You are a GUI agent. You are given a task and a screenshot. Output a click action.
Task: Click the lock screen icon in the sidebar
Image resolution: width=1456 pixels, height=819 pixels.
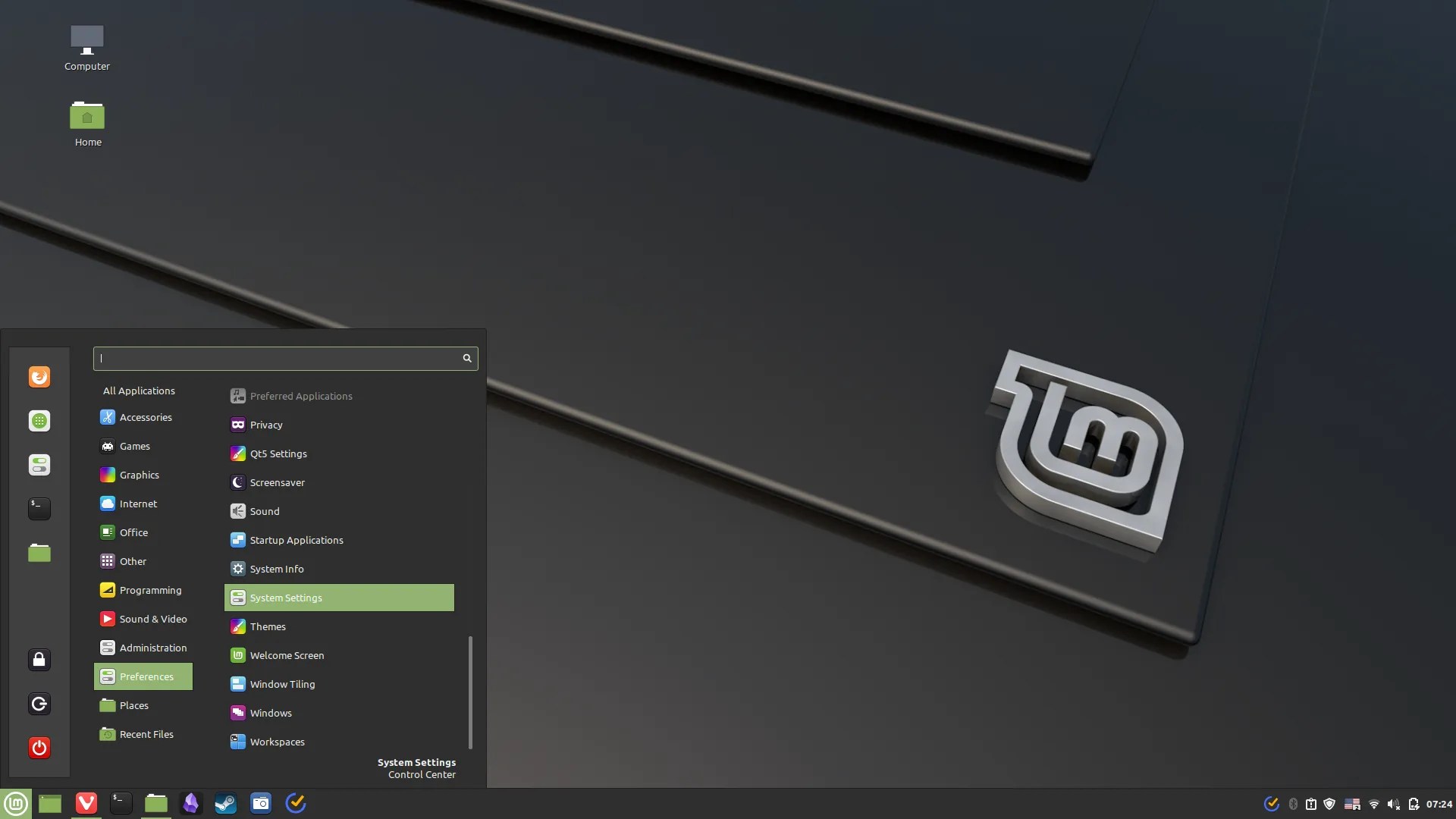pyautogui.click(x=39, y=660)
